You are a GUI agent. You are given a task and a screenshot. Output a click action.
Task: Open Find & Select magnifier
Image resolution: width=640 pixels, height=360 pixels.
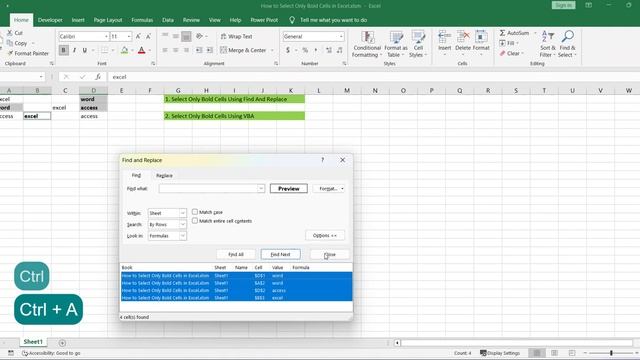[567, 44]
